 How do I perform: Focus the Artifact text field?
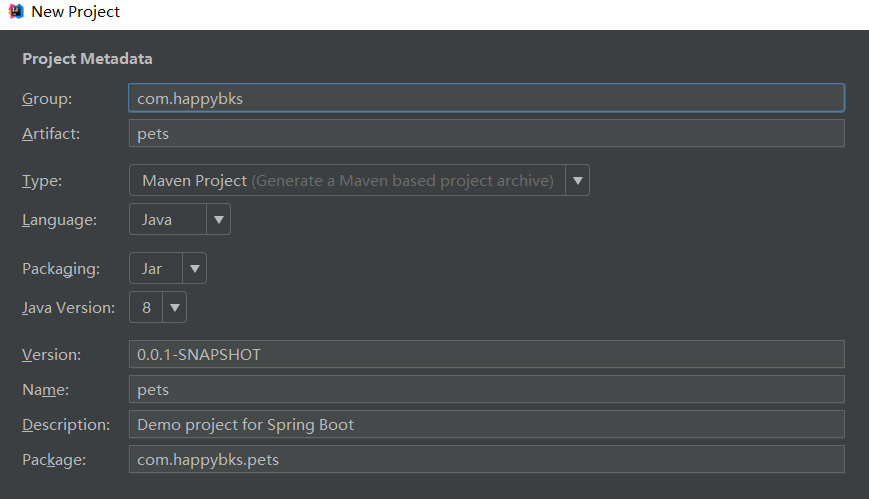(486, 134)
